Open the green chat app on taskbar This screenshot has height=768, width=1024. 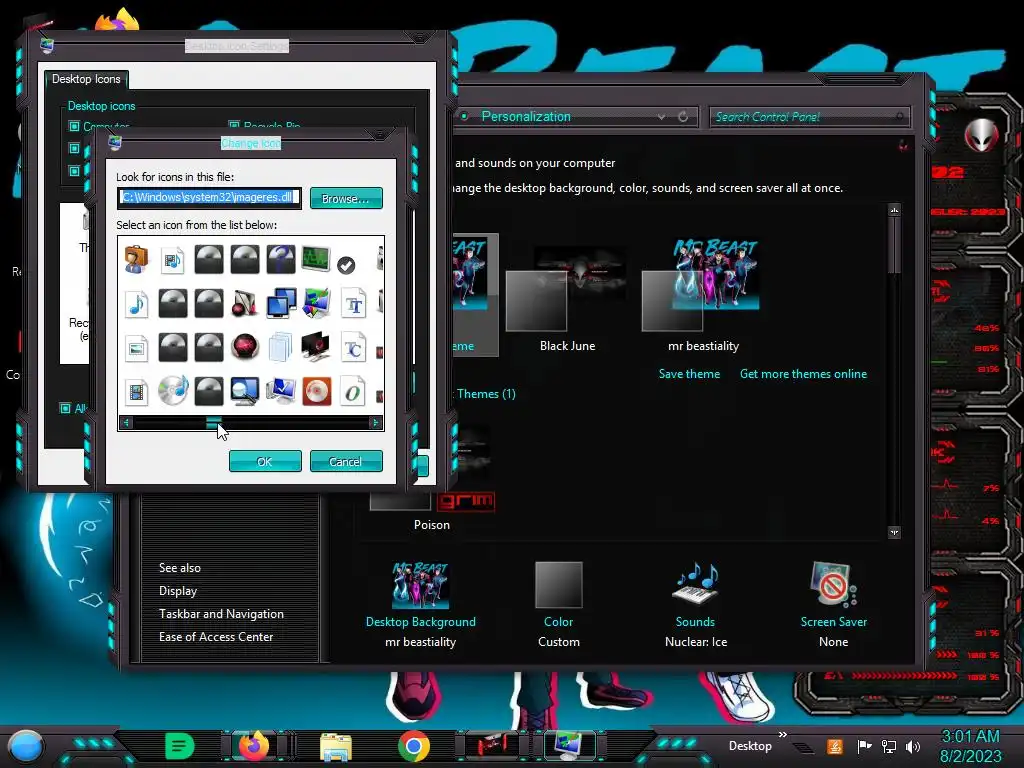180,746
